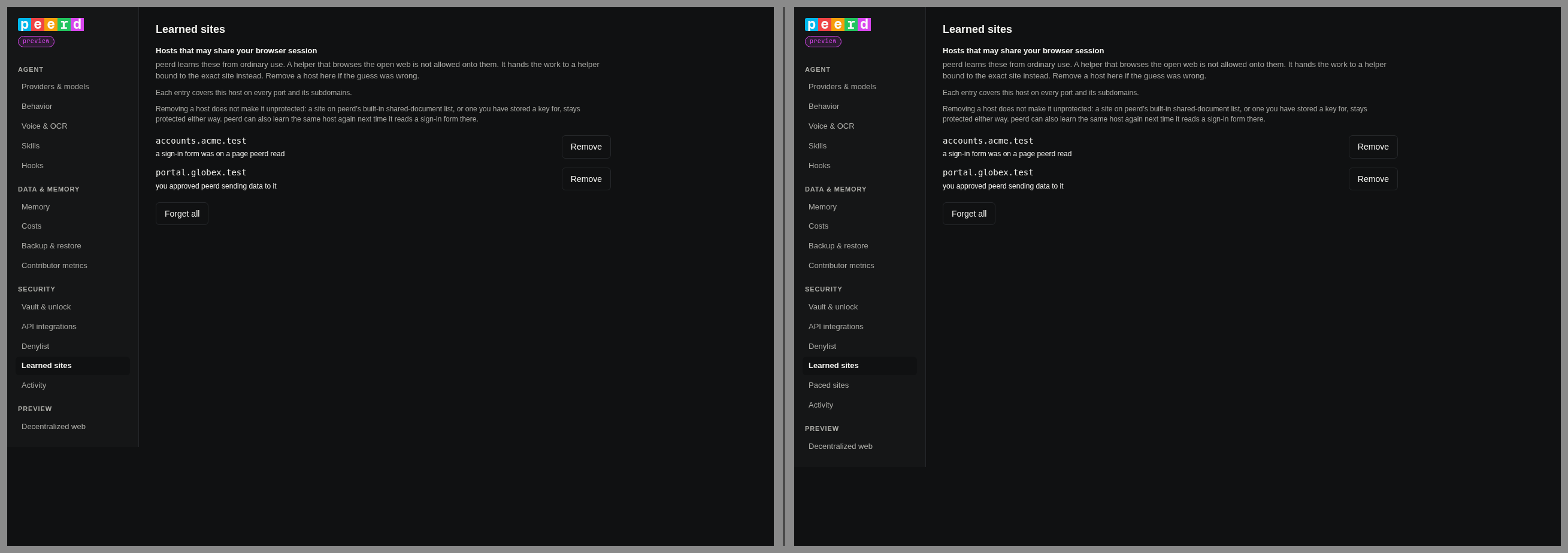
Task: Click the peerd logo in left panel
Action: pyautogui.click(x=51, y=25)
